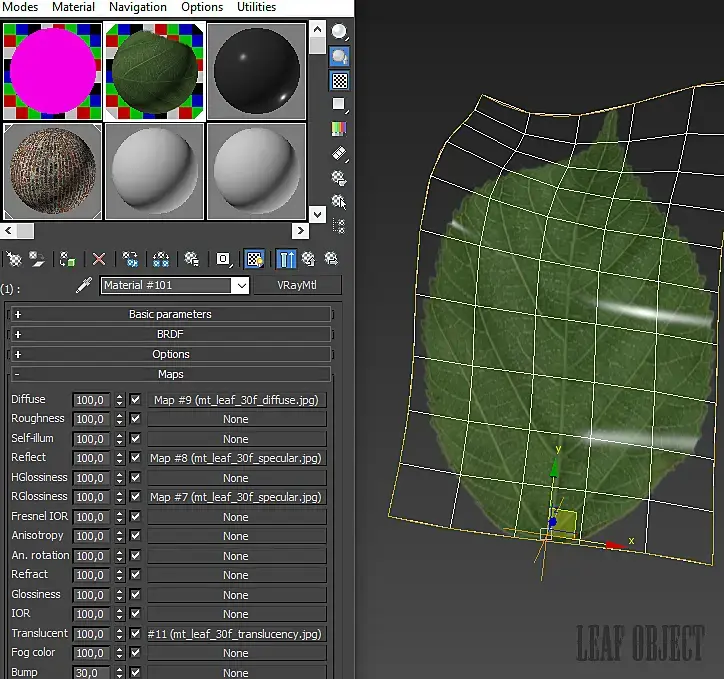The image size is (724, 679).
Task: Toggle the Translucent map checkbox
Action: (x=136, y=634)
